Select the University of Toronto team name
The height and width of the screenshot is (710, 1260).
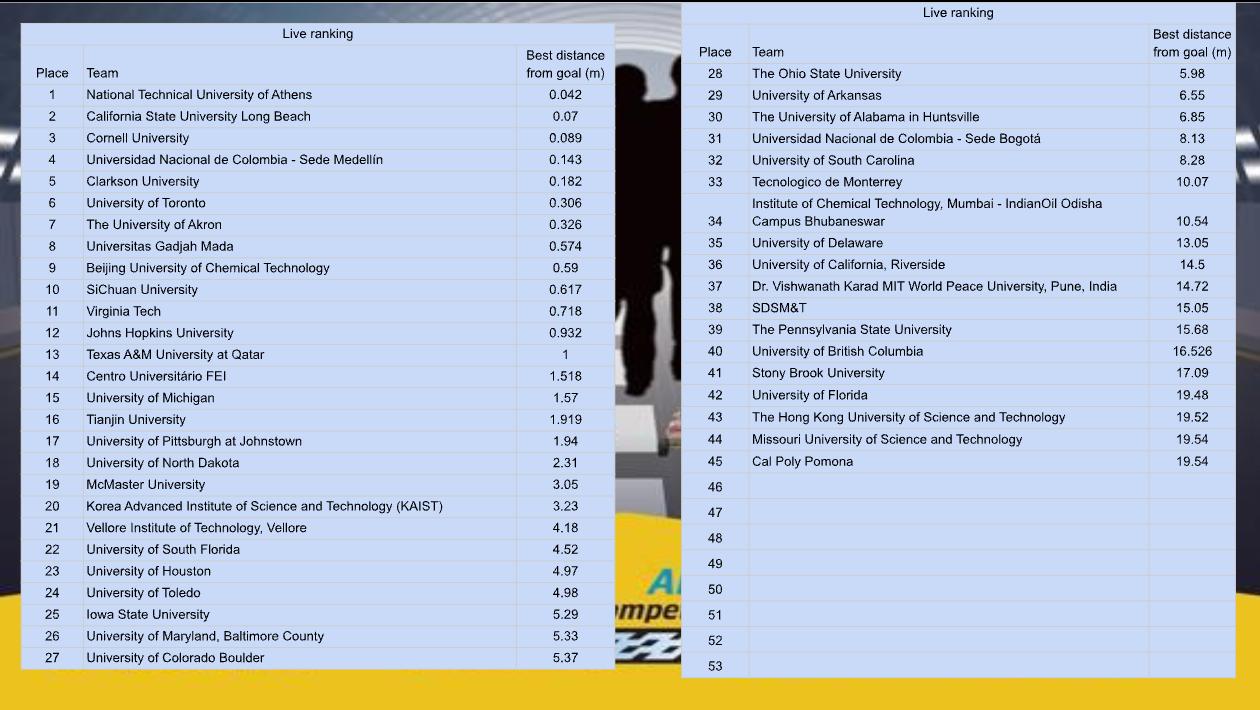pyautogui.click(x=146, y=203)
